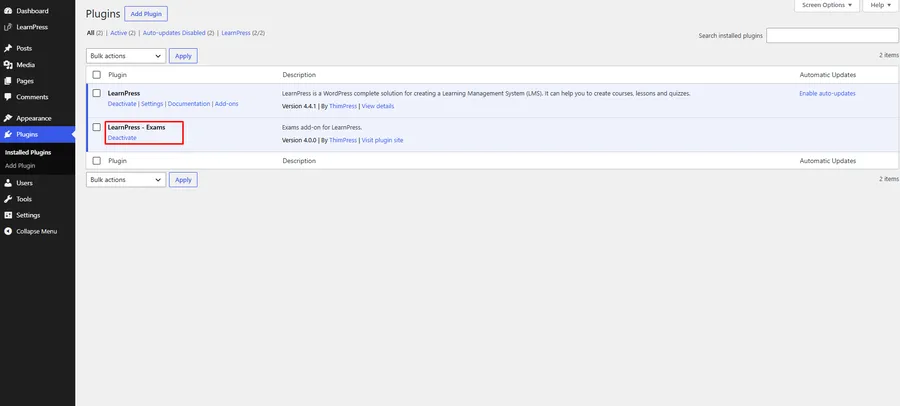
Task: Click the Appearance brush icon
Action: tap(8, 118)
